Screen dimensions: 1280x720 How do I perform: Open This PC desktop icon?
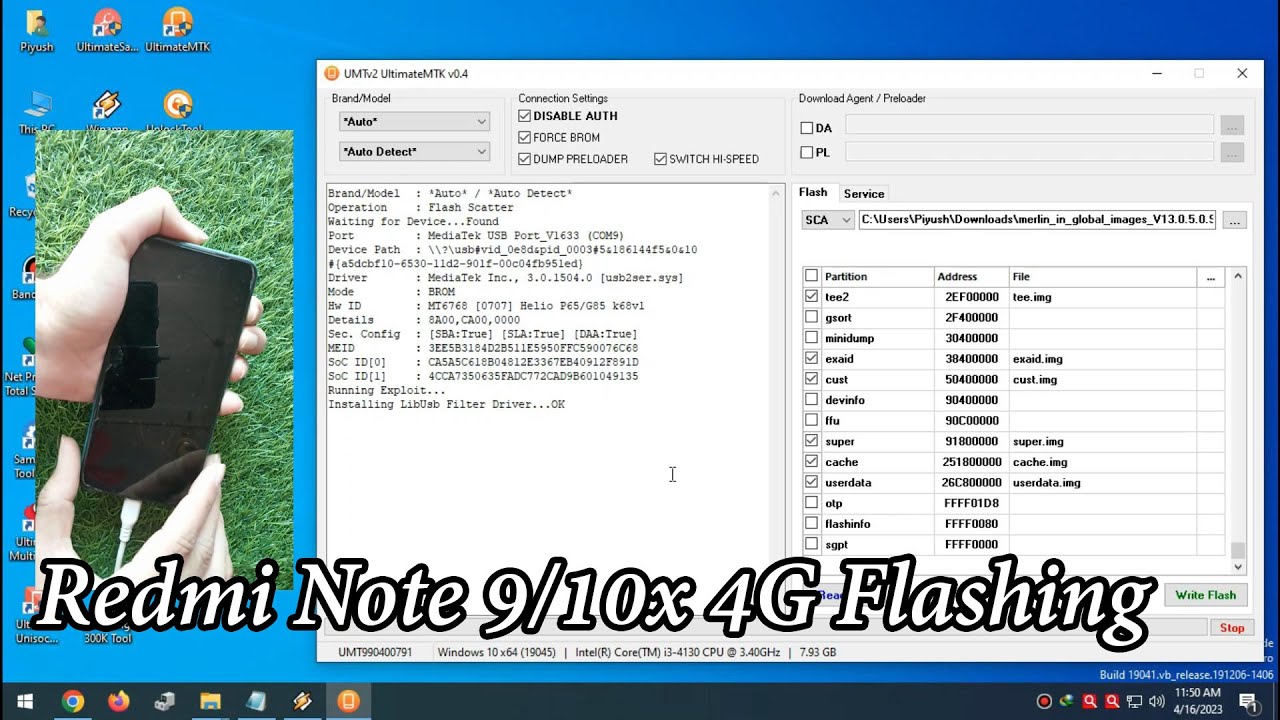click(x=37, y=112)
